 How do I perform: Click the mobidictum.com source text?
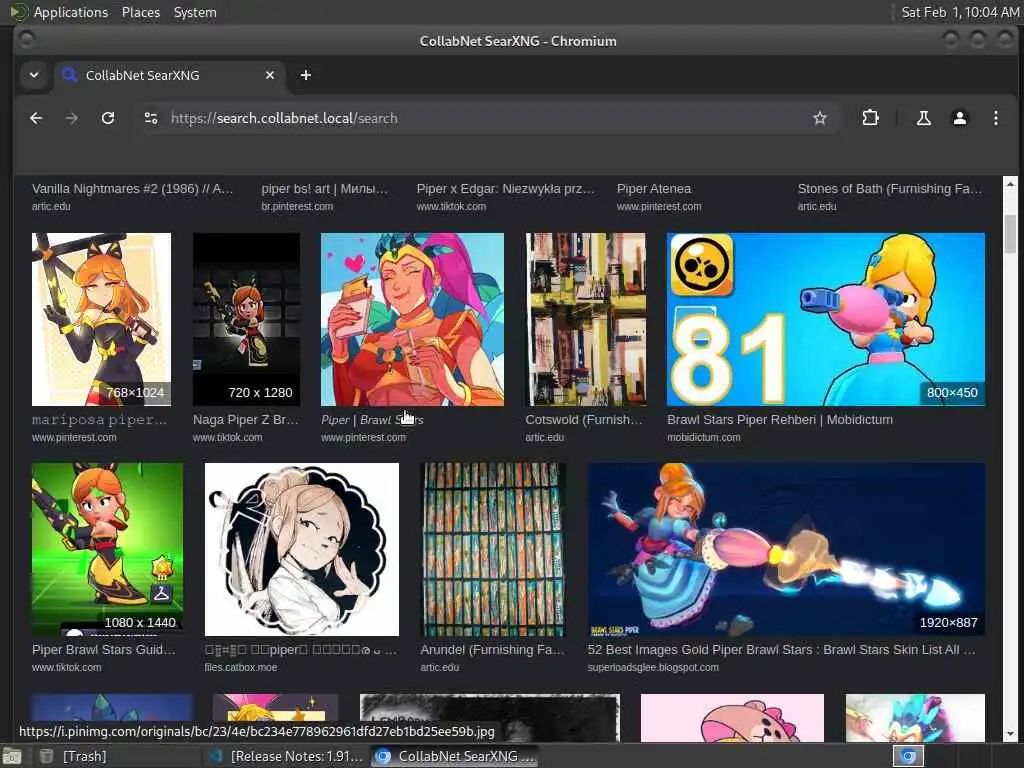pyautogui.click(x=703, y=438)
